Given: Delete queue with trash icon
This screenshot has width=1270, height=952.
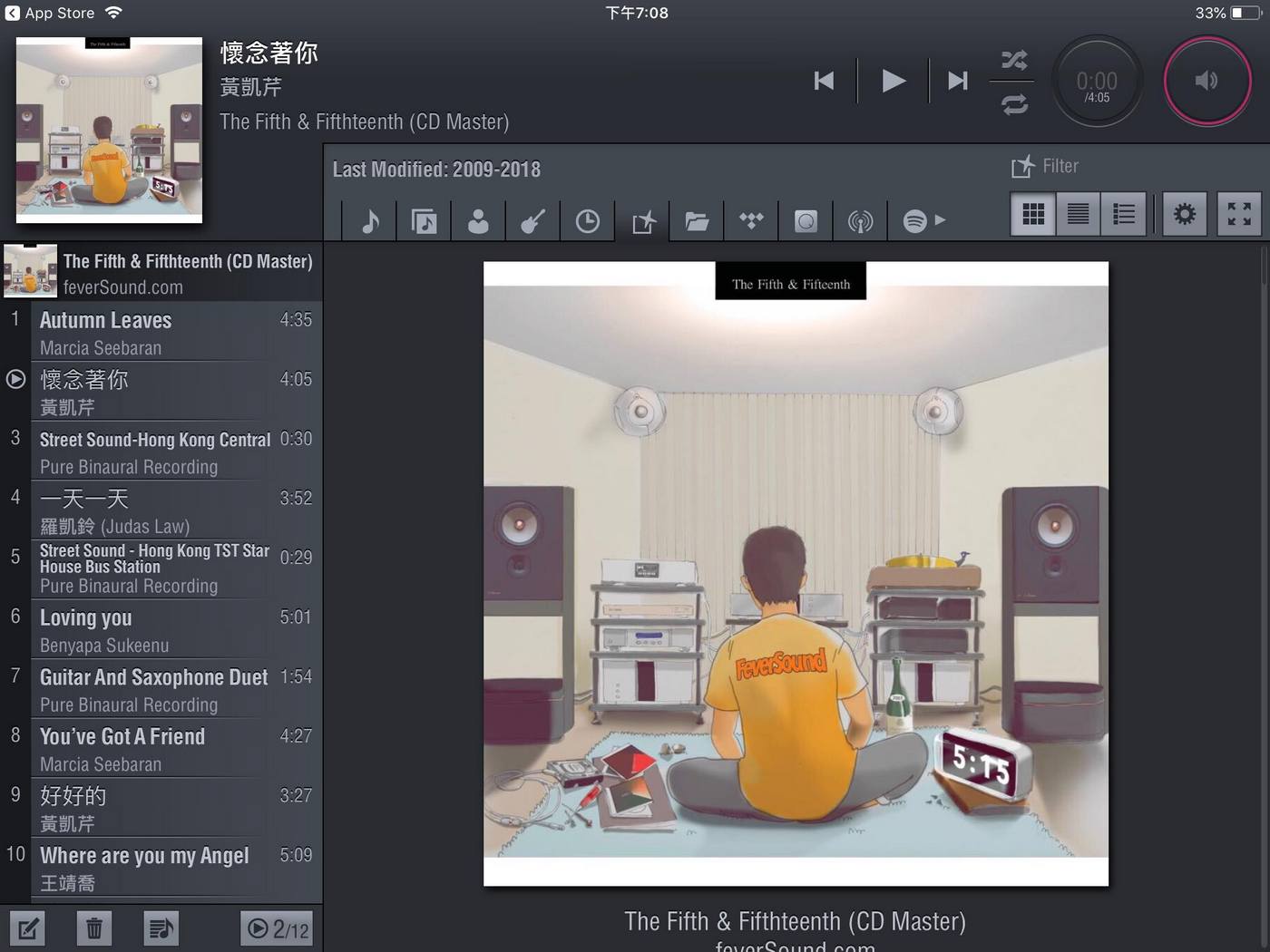Looking at the screenshot, I should click(x=93, y=928).
